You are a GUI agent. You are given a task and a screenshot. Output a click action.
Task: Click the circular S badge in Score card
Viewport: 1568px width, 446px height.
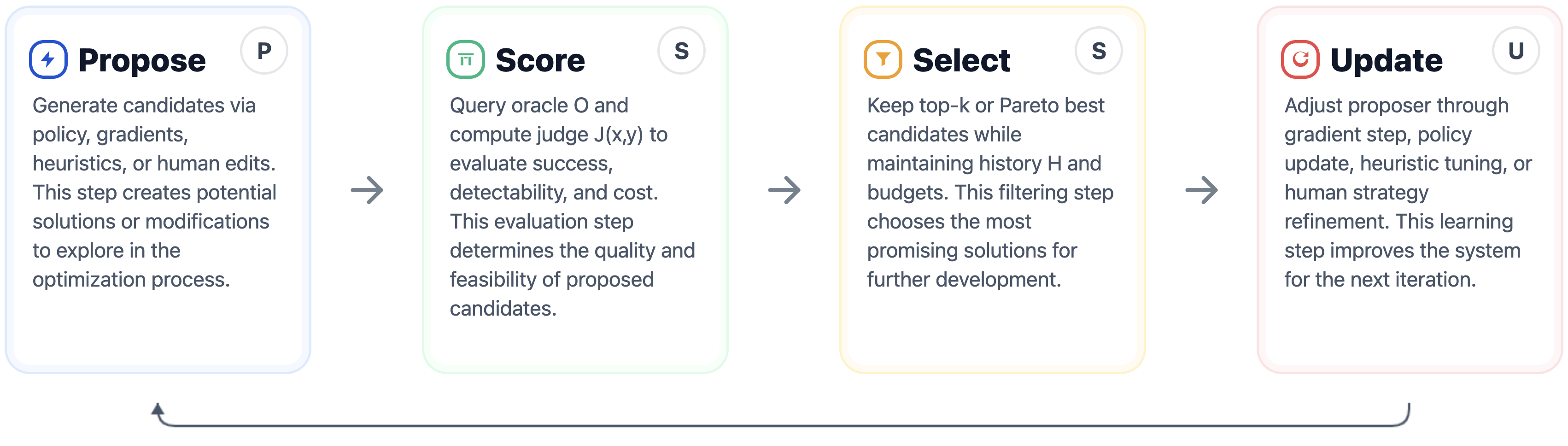pyautogui.click(x=682, y=51)
